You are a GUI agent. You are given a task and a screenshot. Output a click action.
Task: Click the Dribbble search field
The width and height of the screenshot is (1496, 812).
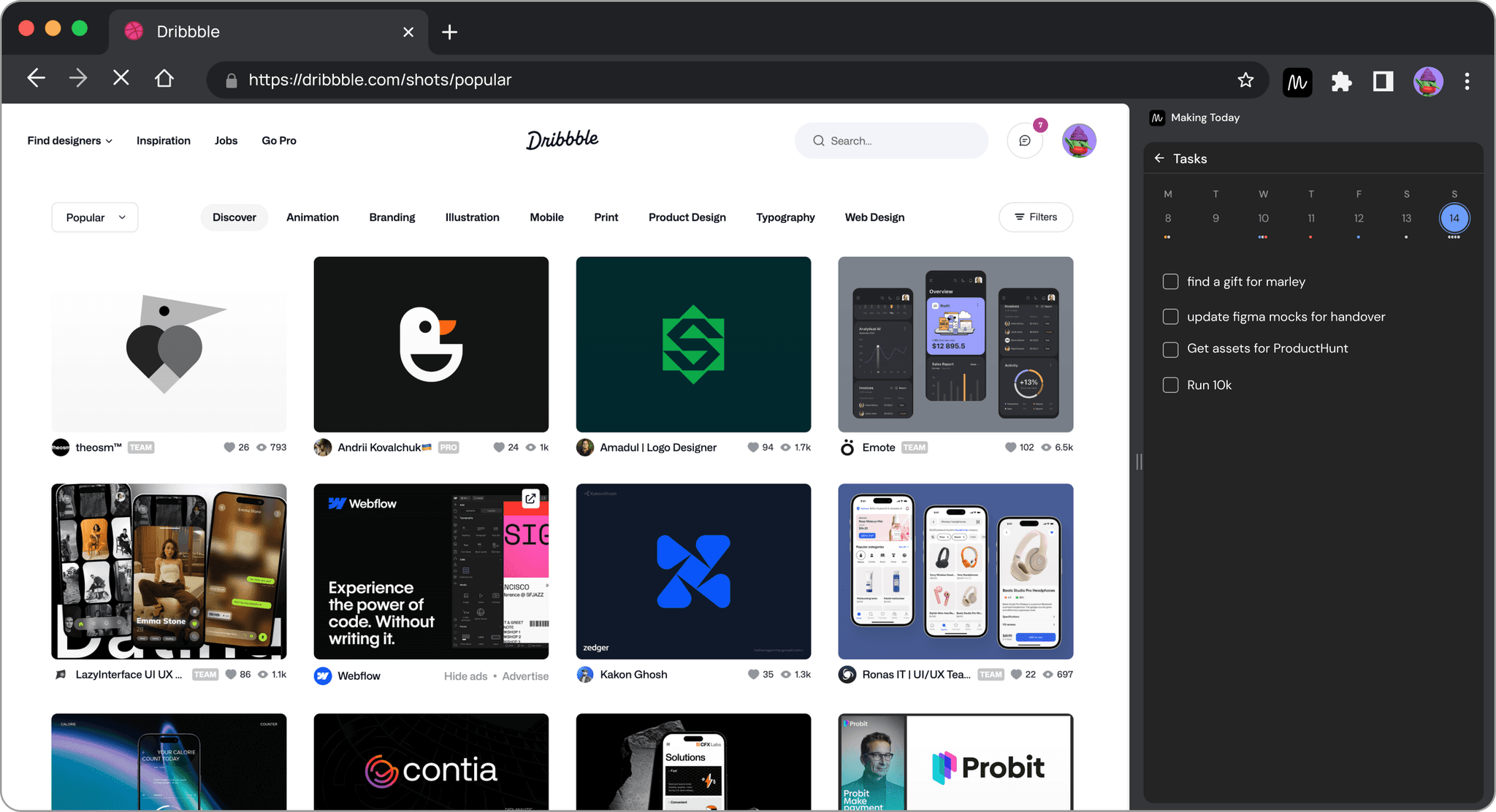pyautogui.click(x=891, y=141)
